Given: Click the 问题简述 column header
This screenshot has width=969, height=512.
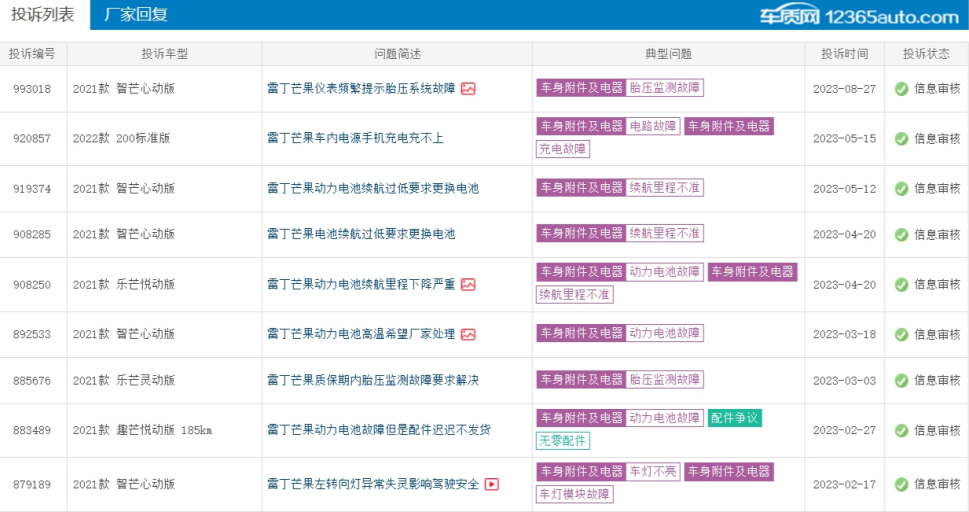Looking at the screenshot, I should point(397,54).
